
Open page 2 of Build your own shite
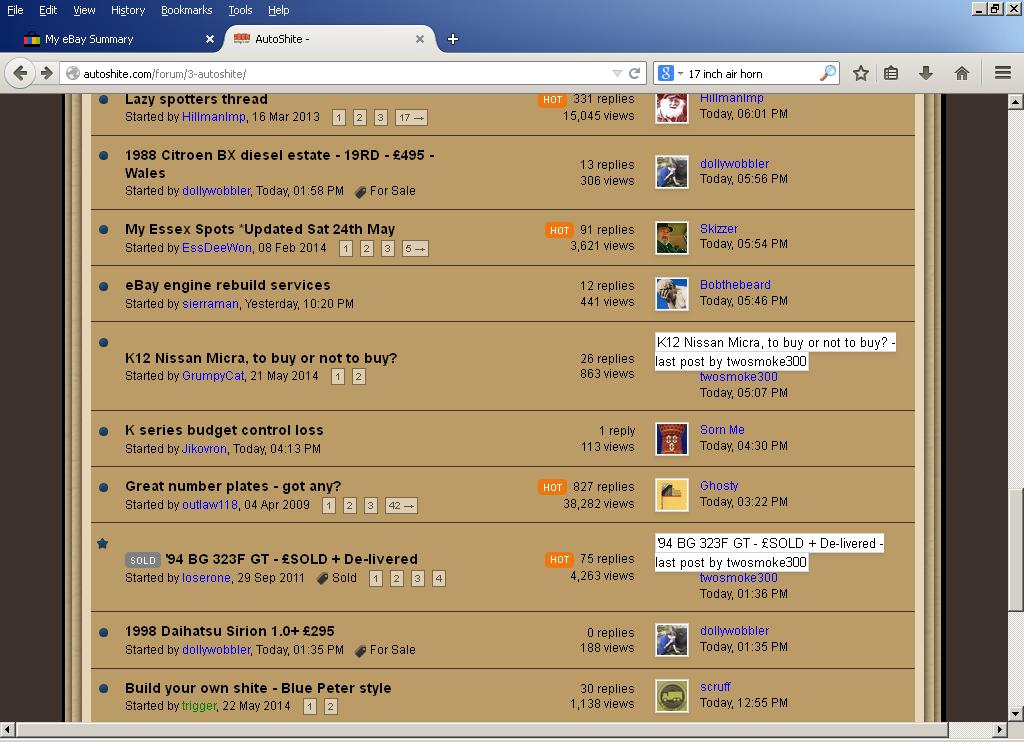(x=330, y=707)
